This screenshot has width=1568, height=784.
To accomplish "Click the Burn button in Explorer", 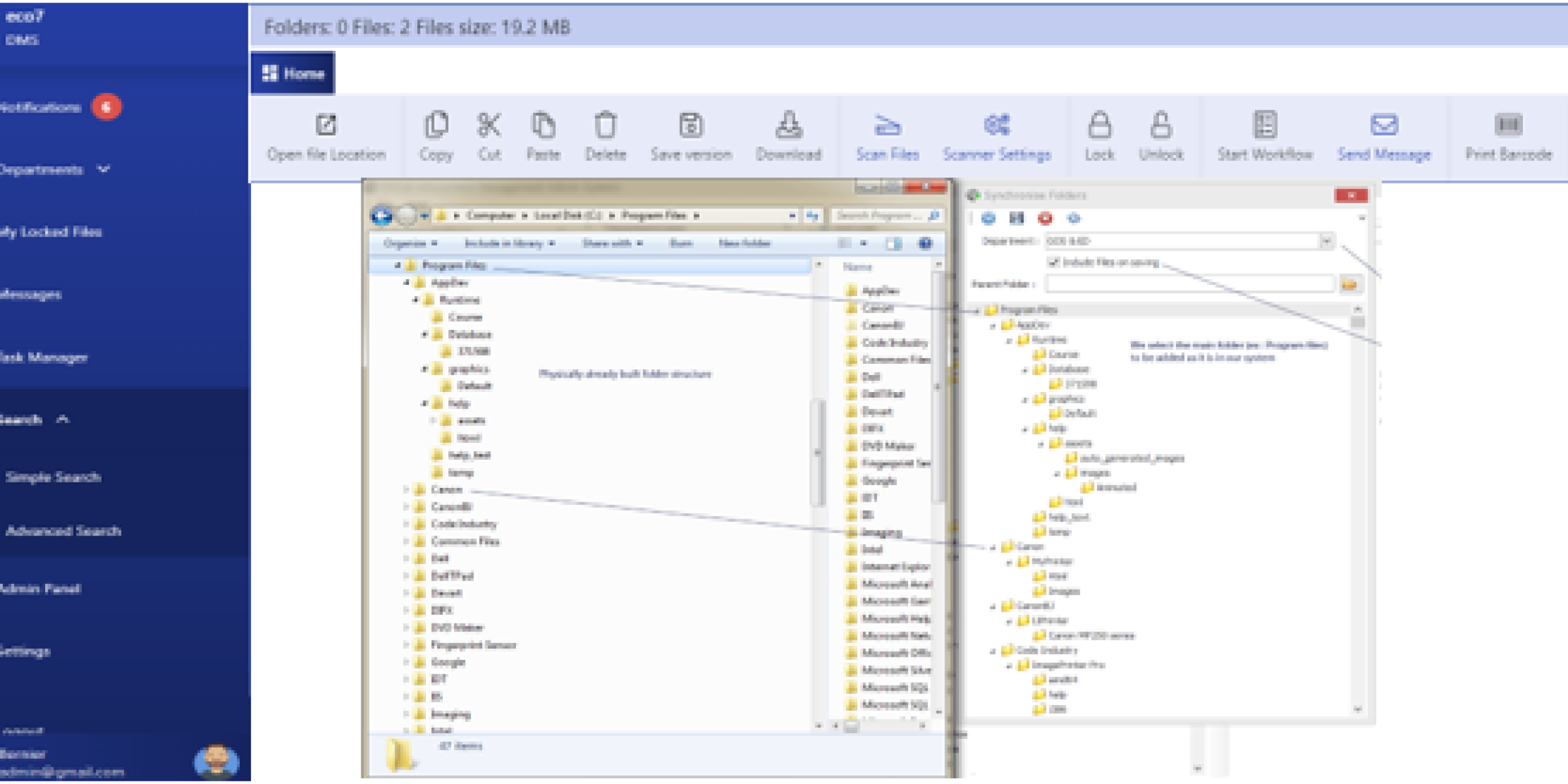I will (x=681, y=243).
